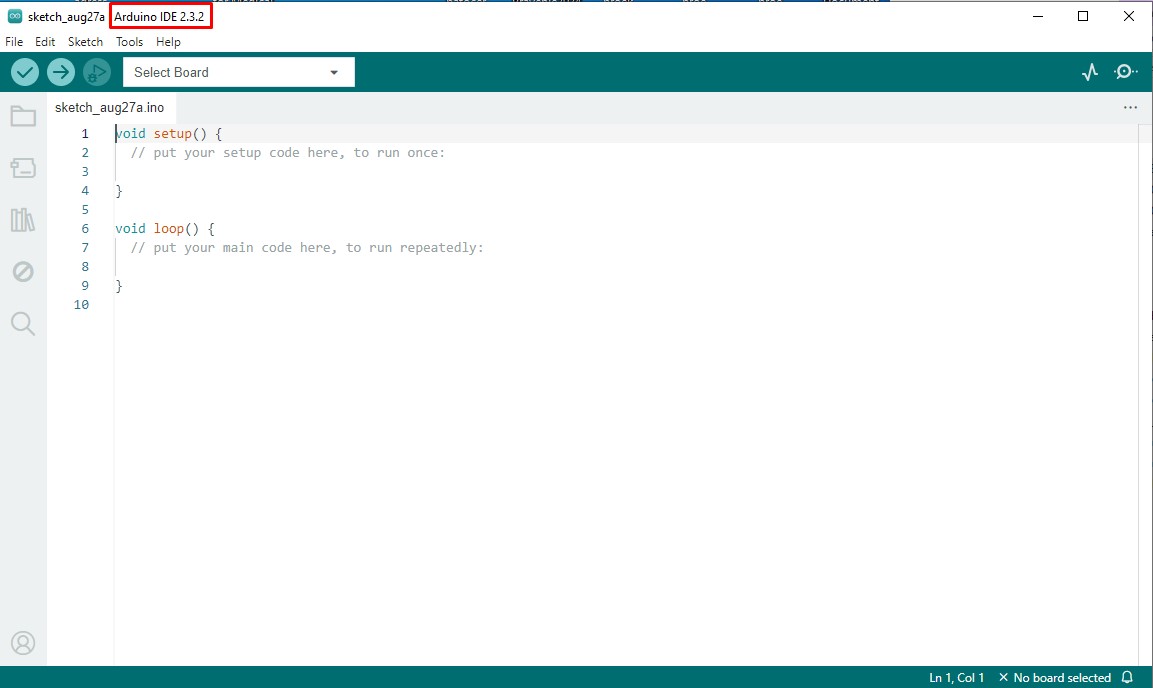Click the account profile icon in the sidebar
1153x688 pixels.
[x=23, y=643]
